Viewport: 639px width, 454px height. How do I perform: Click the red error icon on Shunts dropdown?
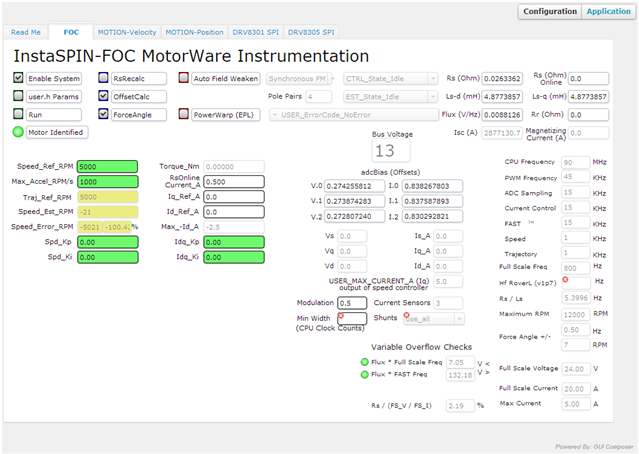point(406,315)
